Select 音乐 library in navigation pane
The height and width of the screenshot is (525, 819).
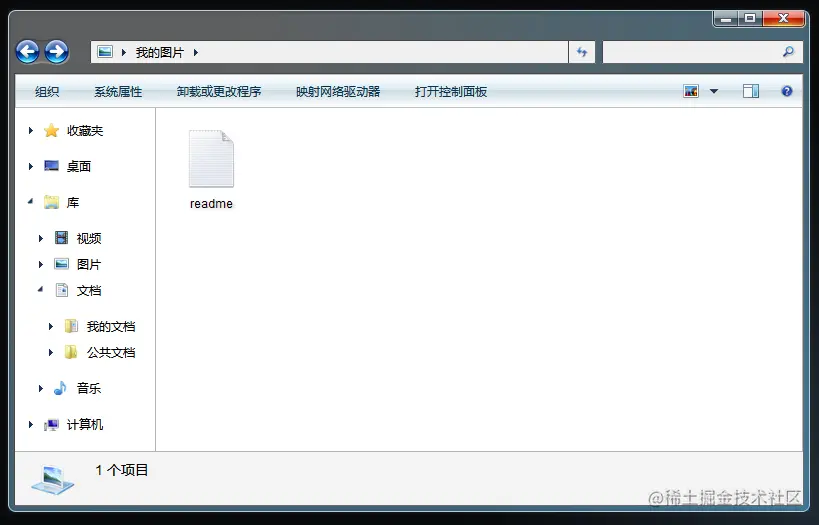[89, 389]
